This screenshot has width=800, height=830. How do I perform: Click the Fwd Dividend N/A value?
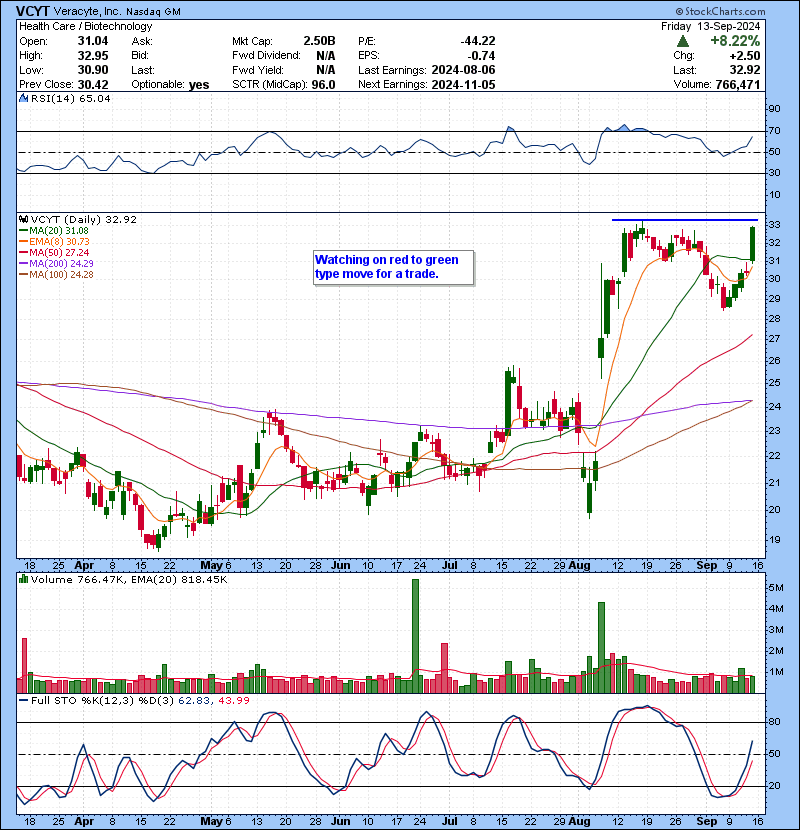click(326, 56)
